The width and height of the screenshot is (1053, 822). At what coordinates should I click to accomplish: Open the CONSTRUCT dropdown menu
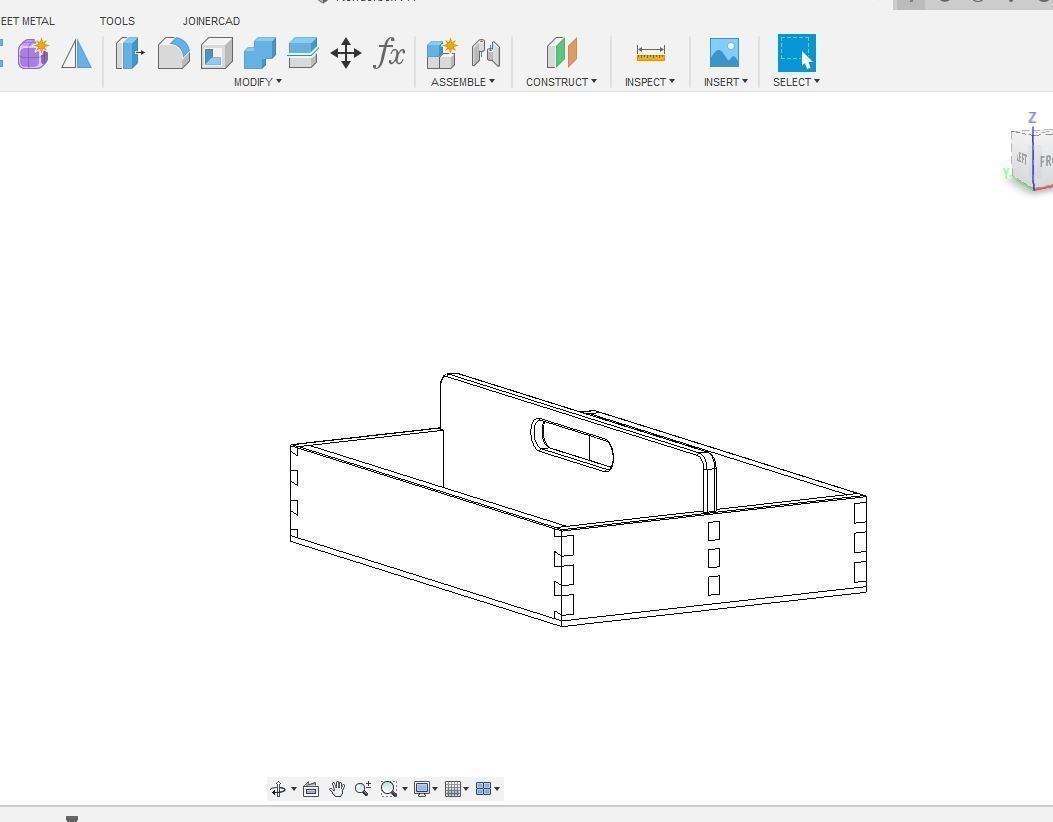pyautogui.click(x=561, y=82)
